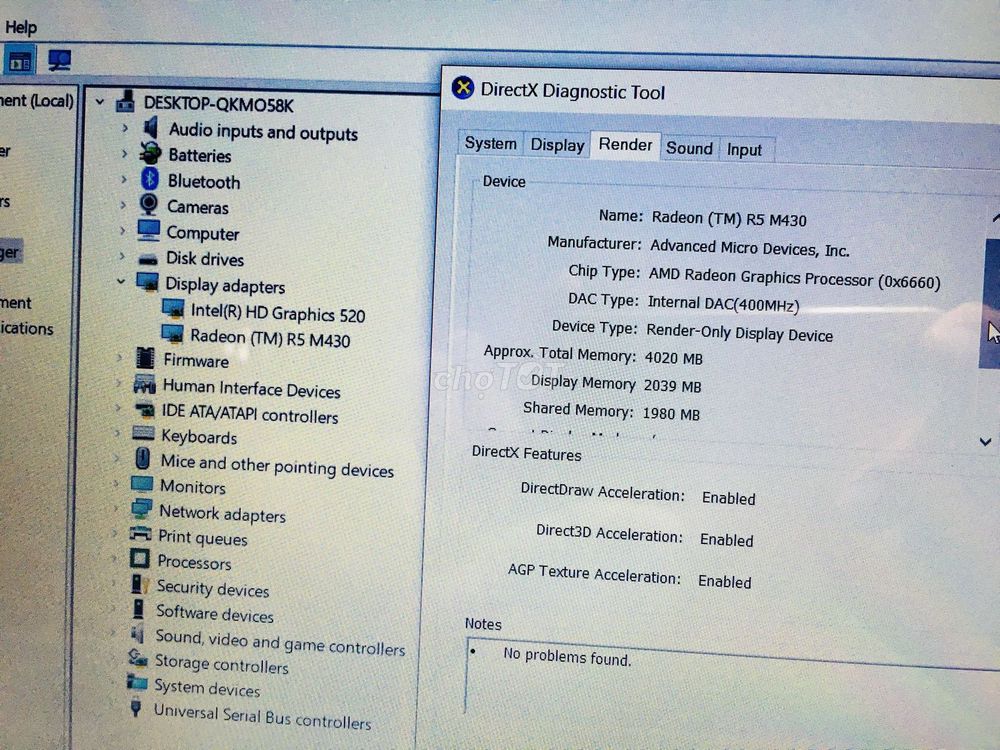Select Radeon (TM) R5 M430 tree label
This screenshot has width=1000, height=750.
(270, 338)
